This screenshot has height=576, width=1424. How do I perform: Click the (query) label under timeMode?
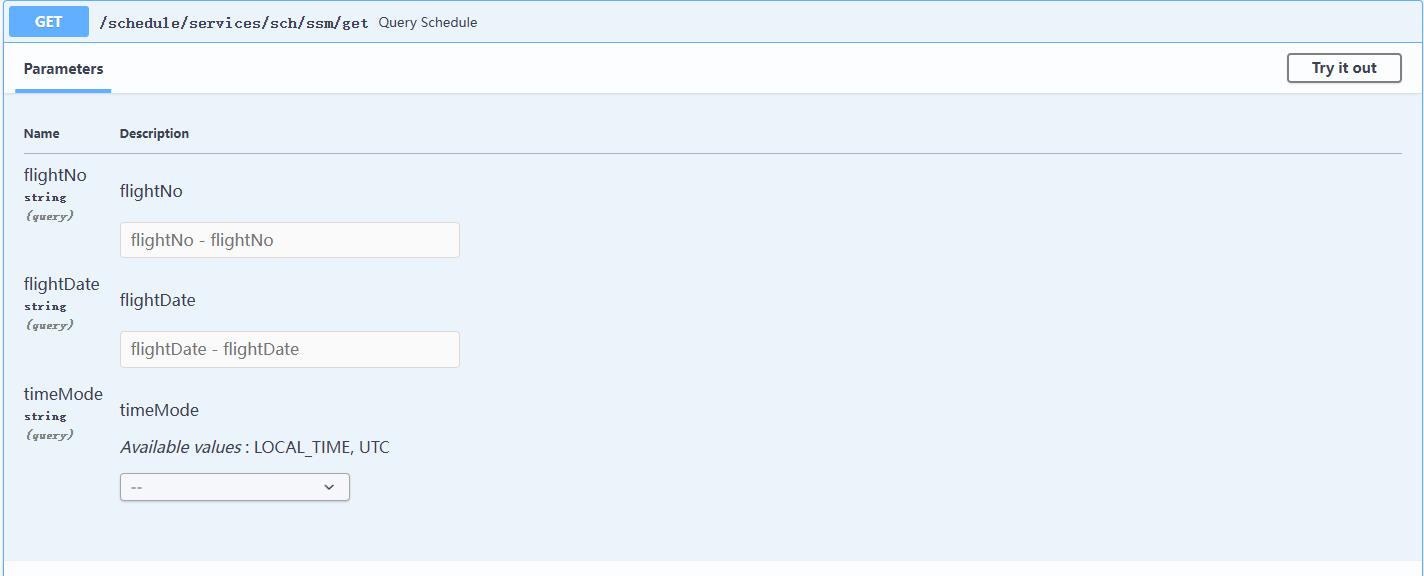[49, 435]
